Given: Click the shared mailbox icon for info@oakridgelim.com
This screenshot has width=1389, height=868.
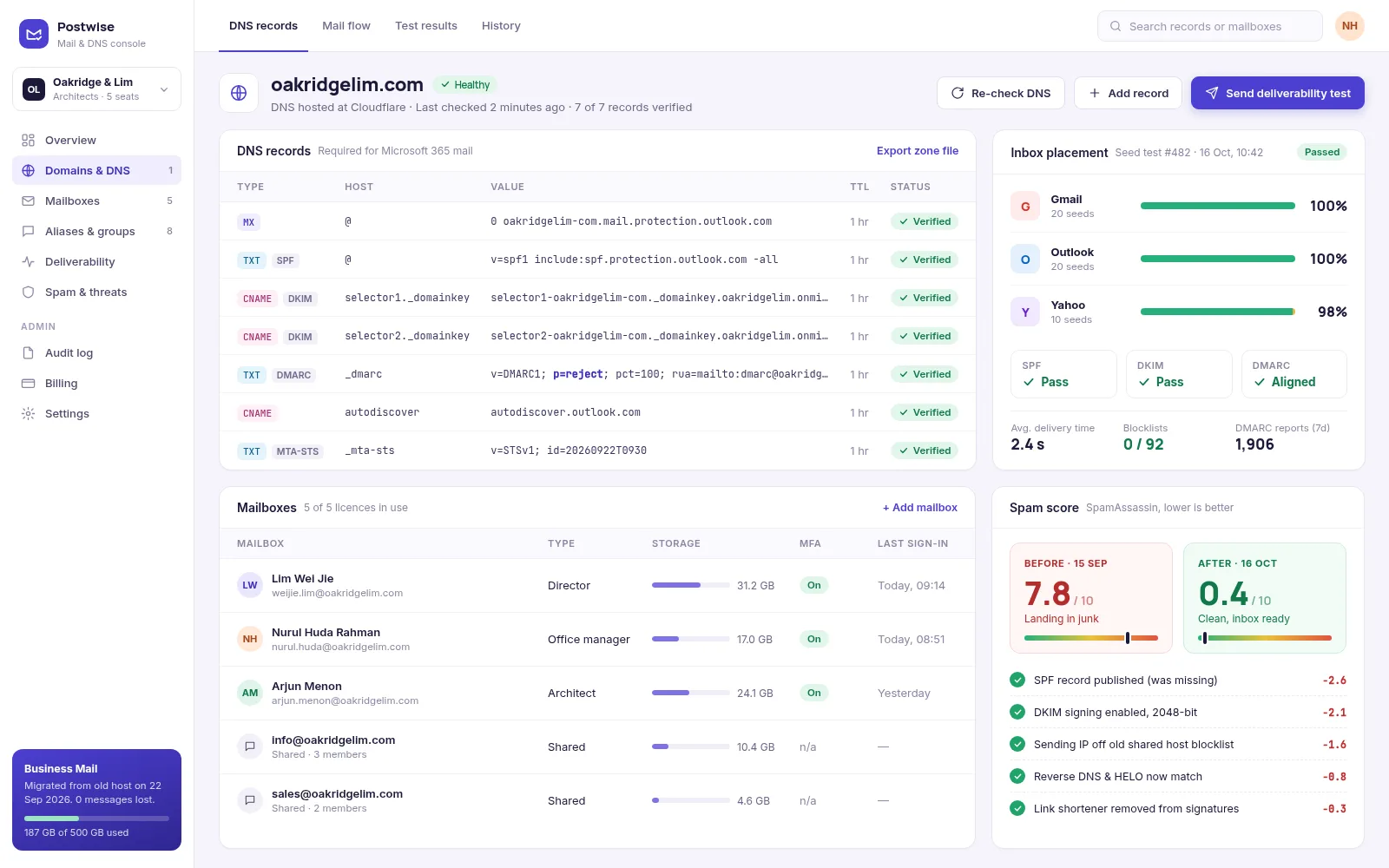Looking at the screenshot, I should [x=250, y=746].
